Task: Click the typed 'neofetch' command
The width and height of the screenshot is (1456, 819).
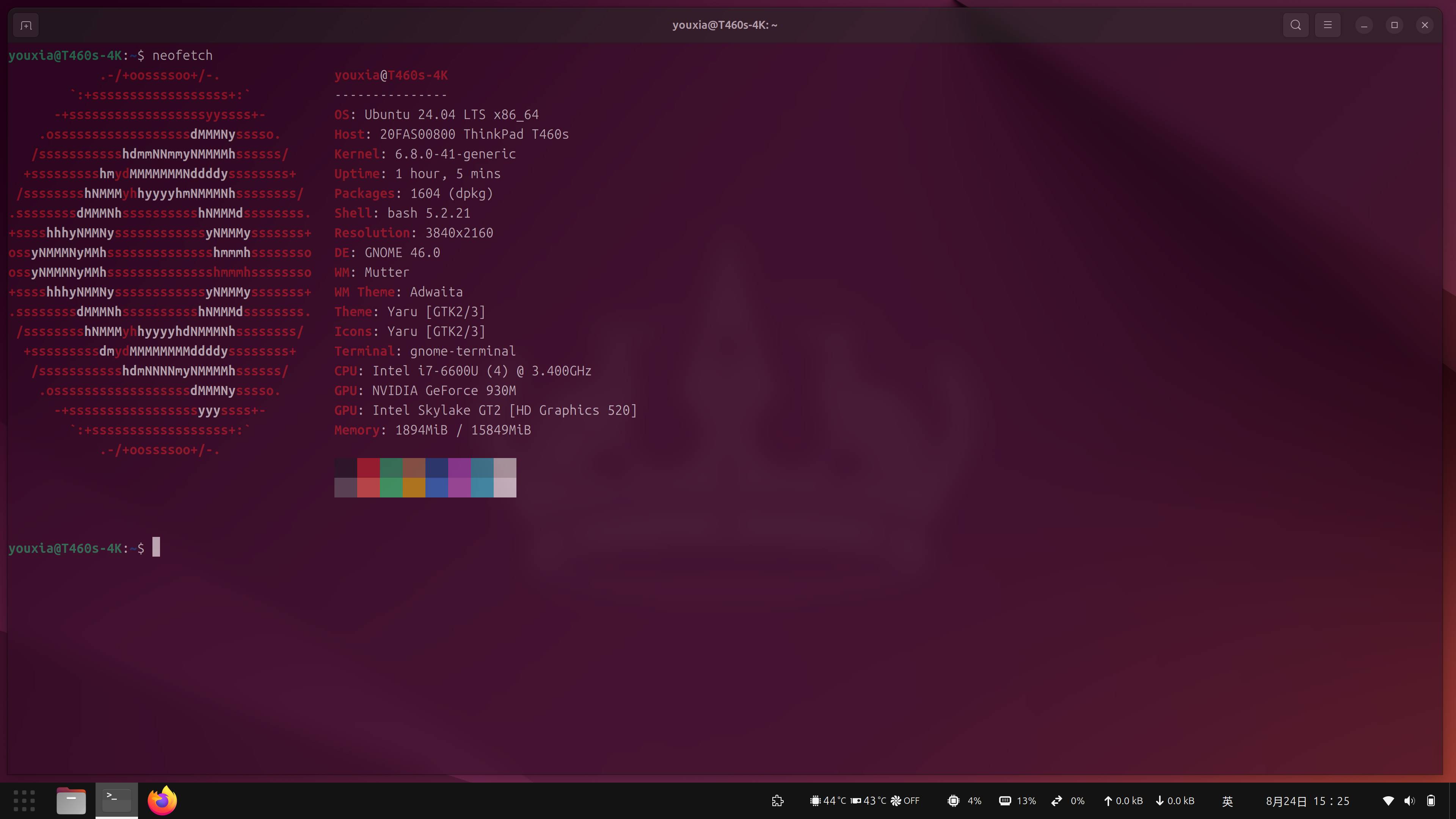Action: click(182, 55)
